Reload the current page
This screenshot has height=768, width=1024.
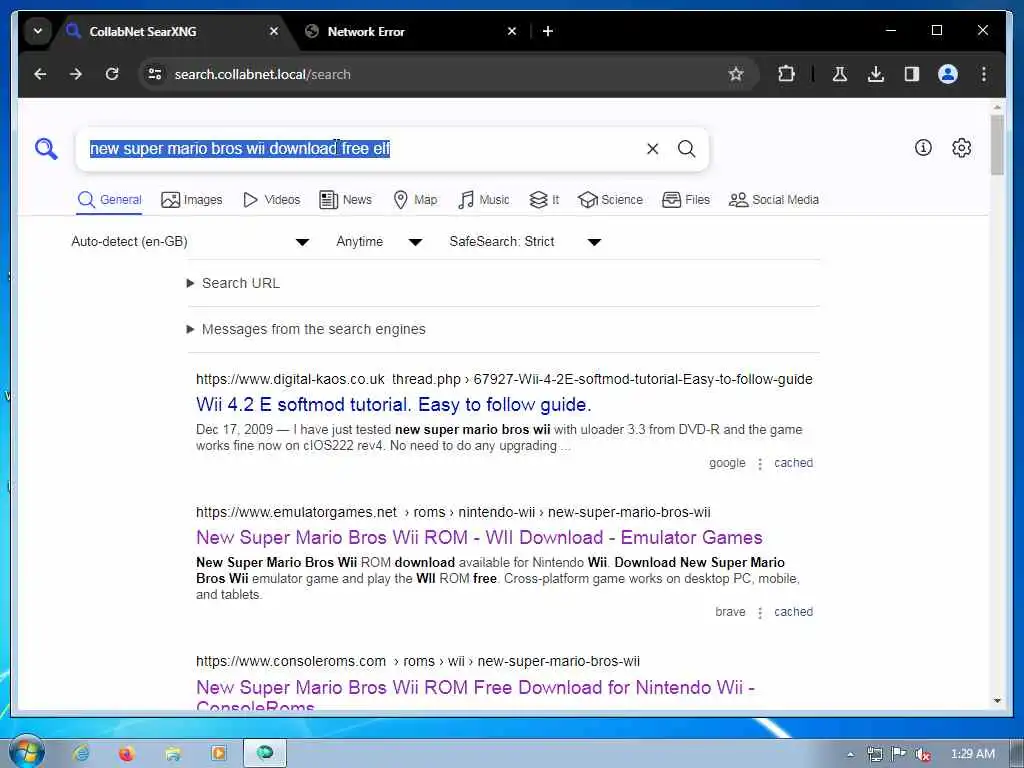click(x=112, y=74)
